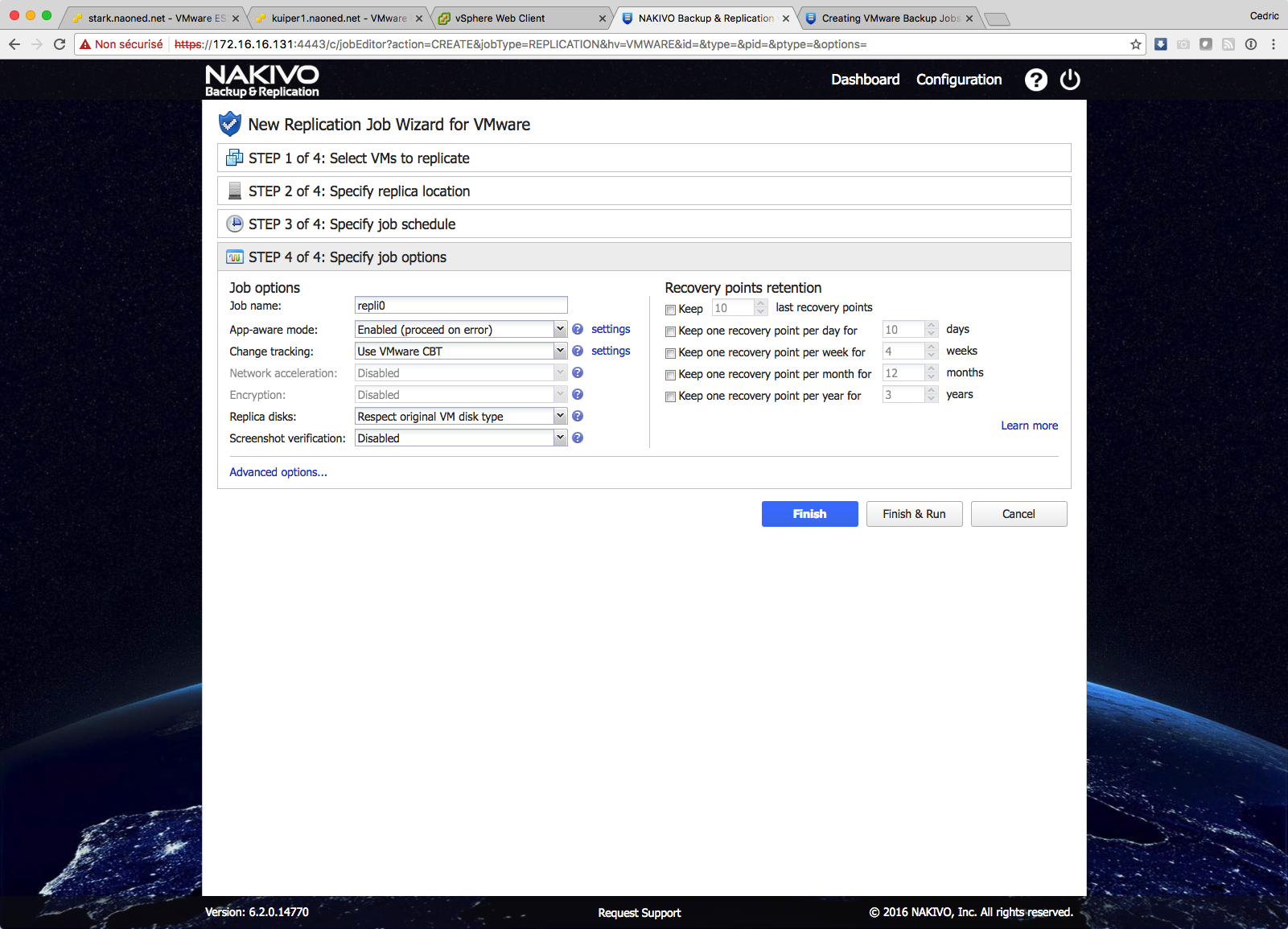
Task: Click help icon next to App-aware mode
Action: (578, 330)
